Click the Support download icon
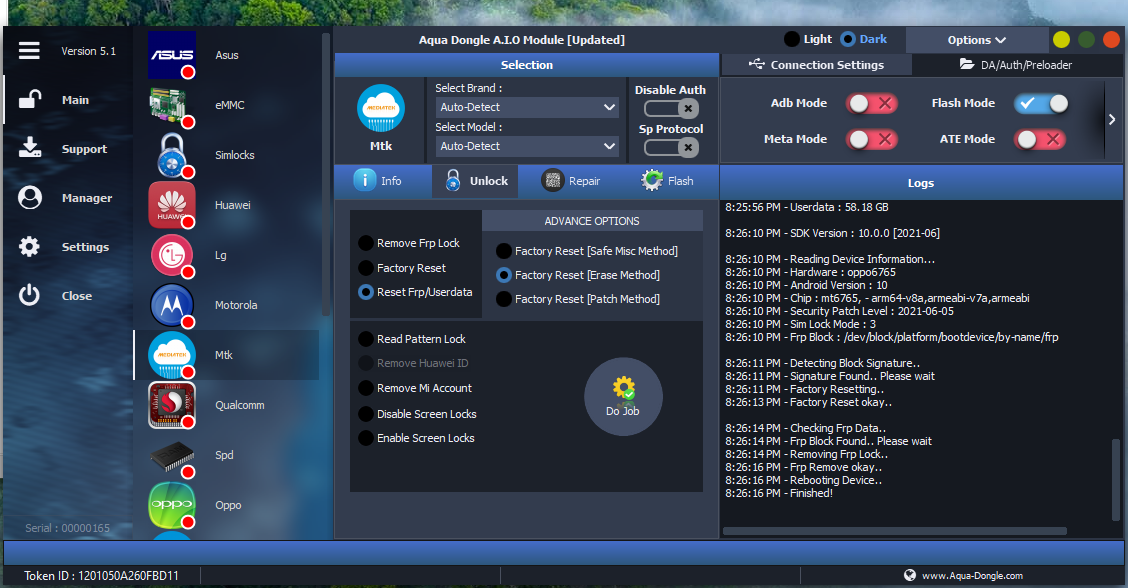This screenshot has width=1128, height=588. 29,148
